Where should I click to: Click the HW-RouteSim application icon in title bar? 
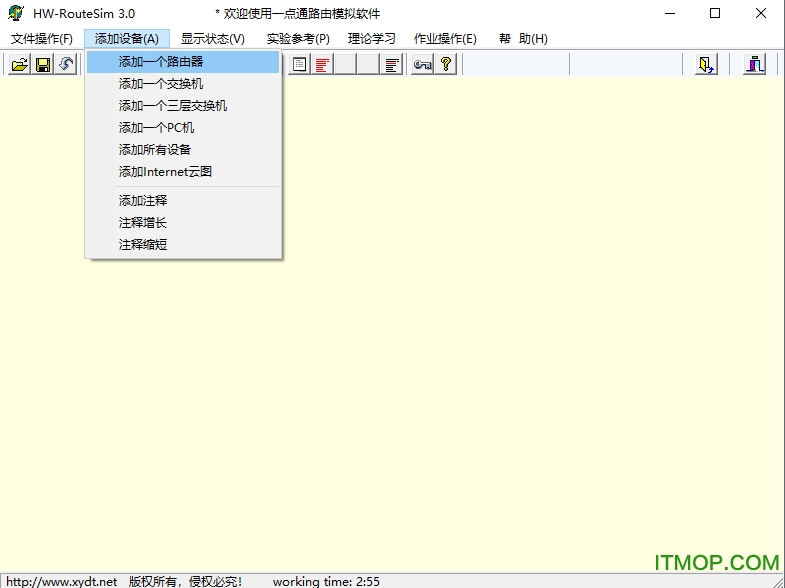[16, 13]
